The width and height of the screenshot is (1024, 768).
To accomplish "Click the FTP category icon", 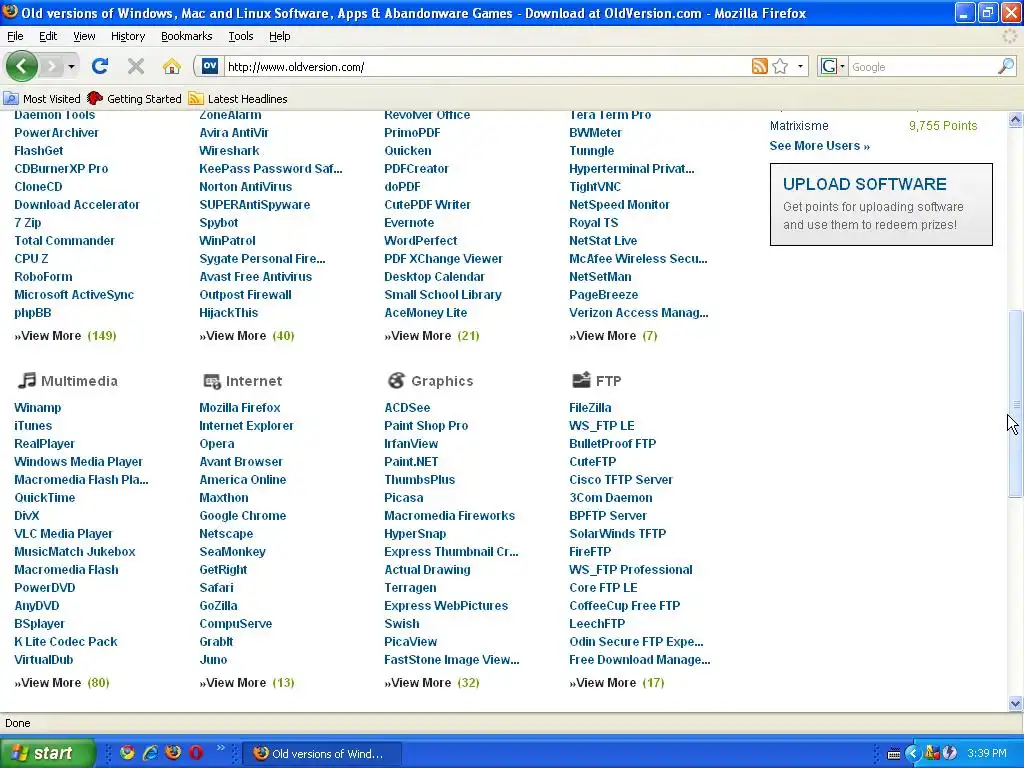I will pyautogui.click(x=581, y=379).
